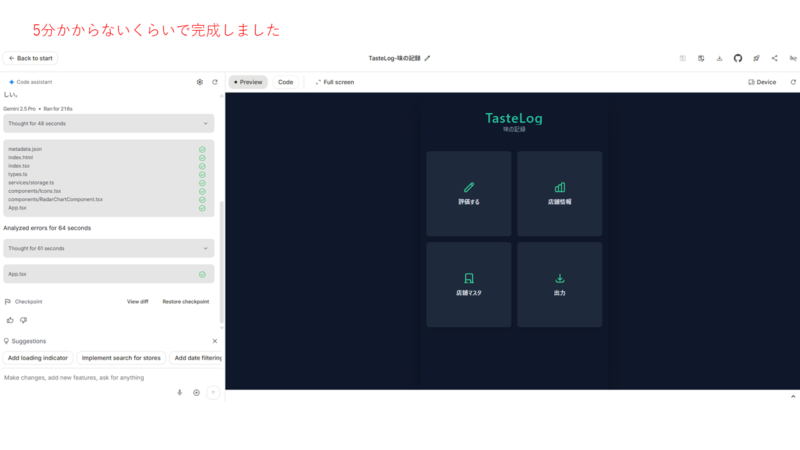Click the GitHub icon in top toolbar
This screenshot has height=450, width=800.
click(738, 58)
